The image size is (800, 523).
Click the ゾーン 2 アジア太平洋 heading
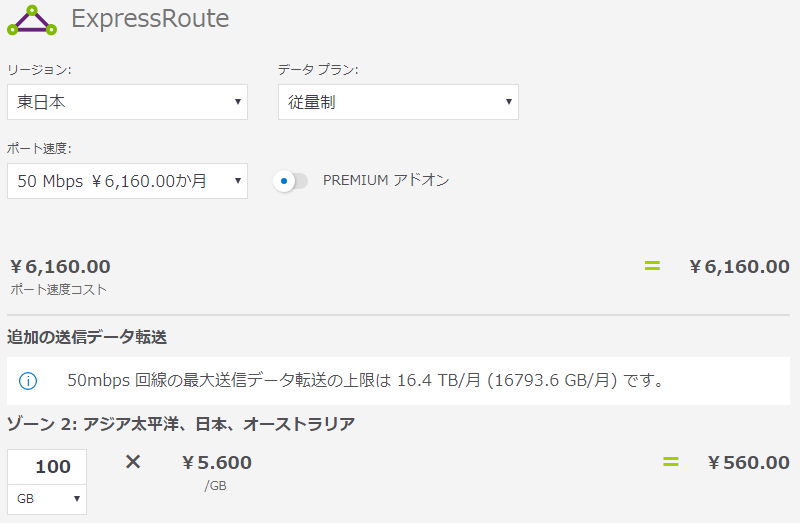tap(181, 424)
